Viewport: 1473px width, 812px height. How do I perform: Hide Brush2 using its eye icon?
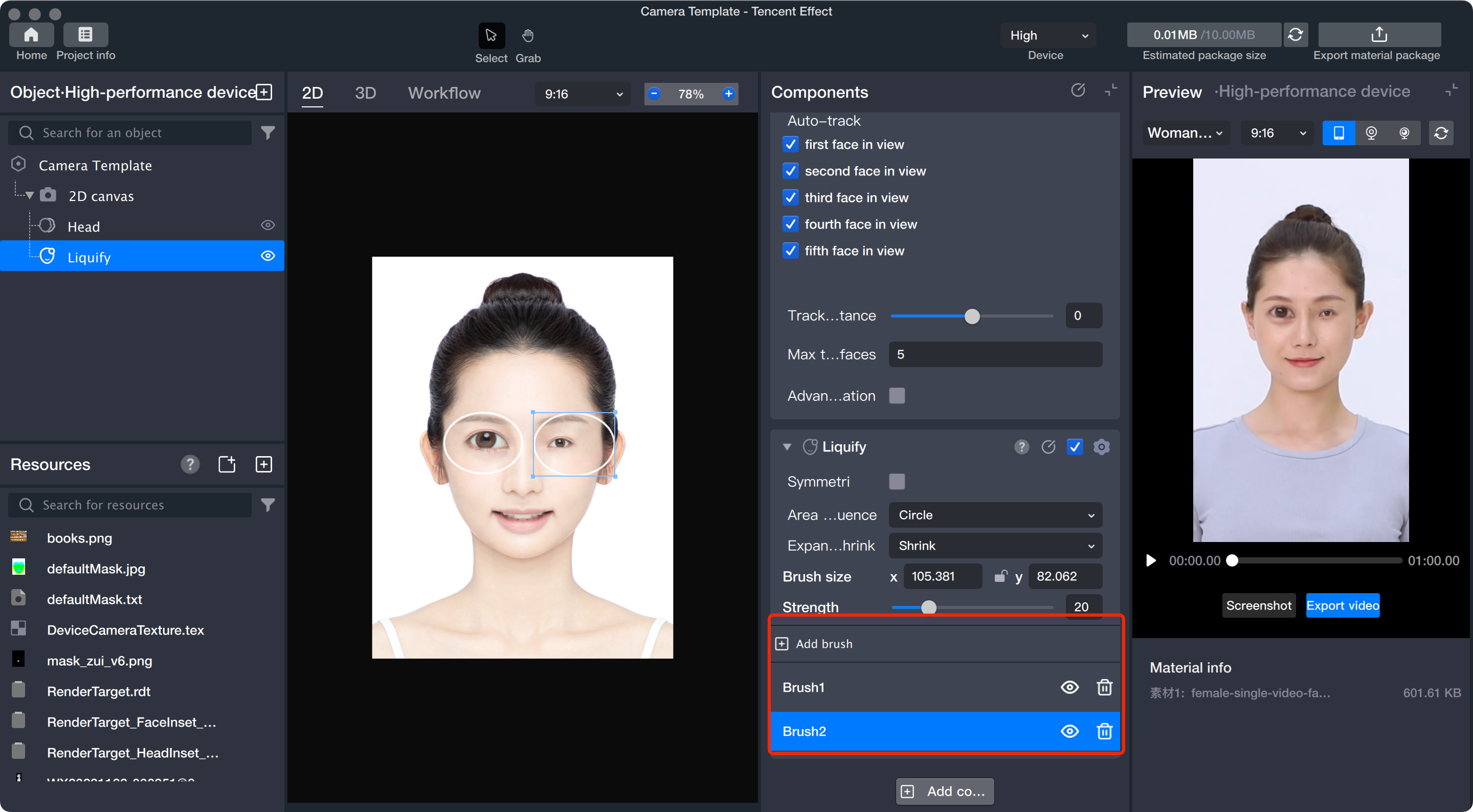coord(1069,731)
